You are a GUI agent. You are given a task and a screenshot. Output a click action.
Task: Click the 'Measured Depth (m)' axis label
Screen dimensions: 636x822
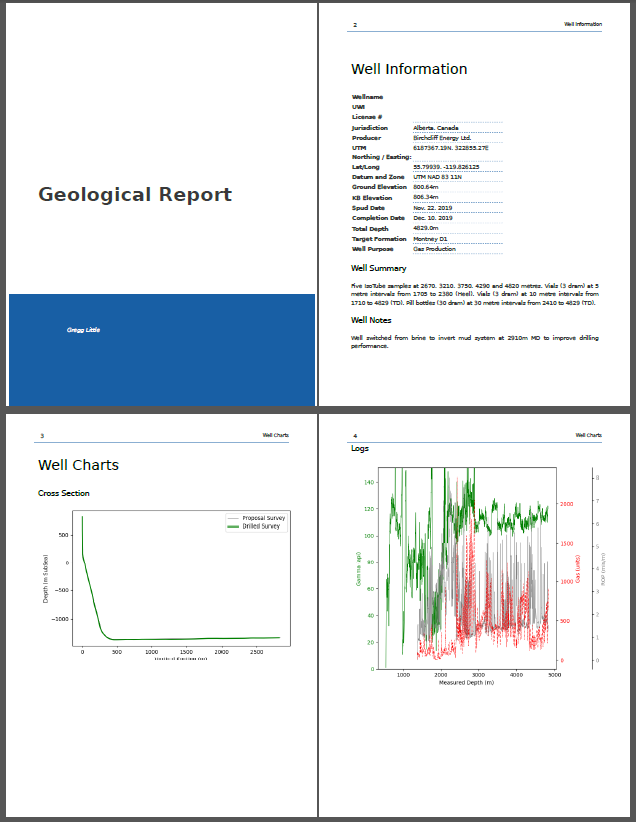467,683
